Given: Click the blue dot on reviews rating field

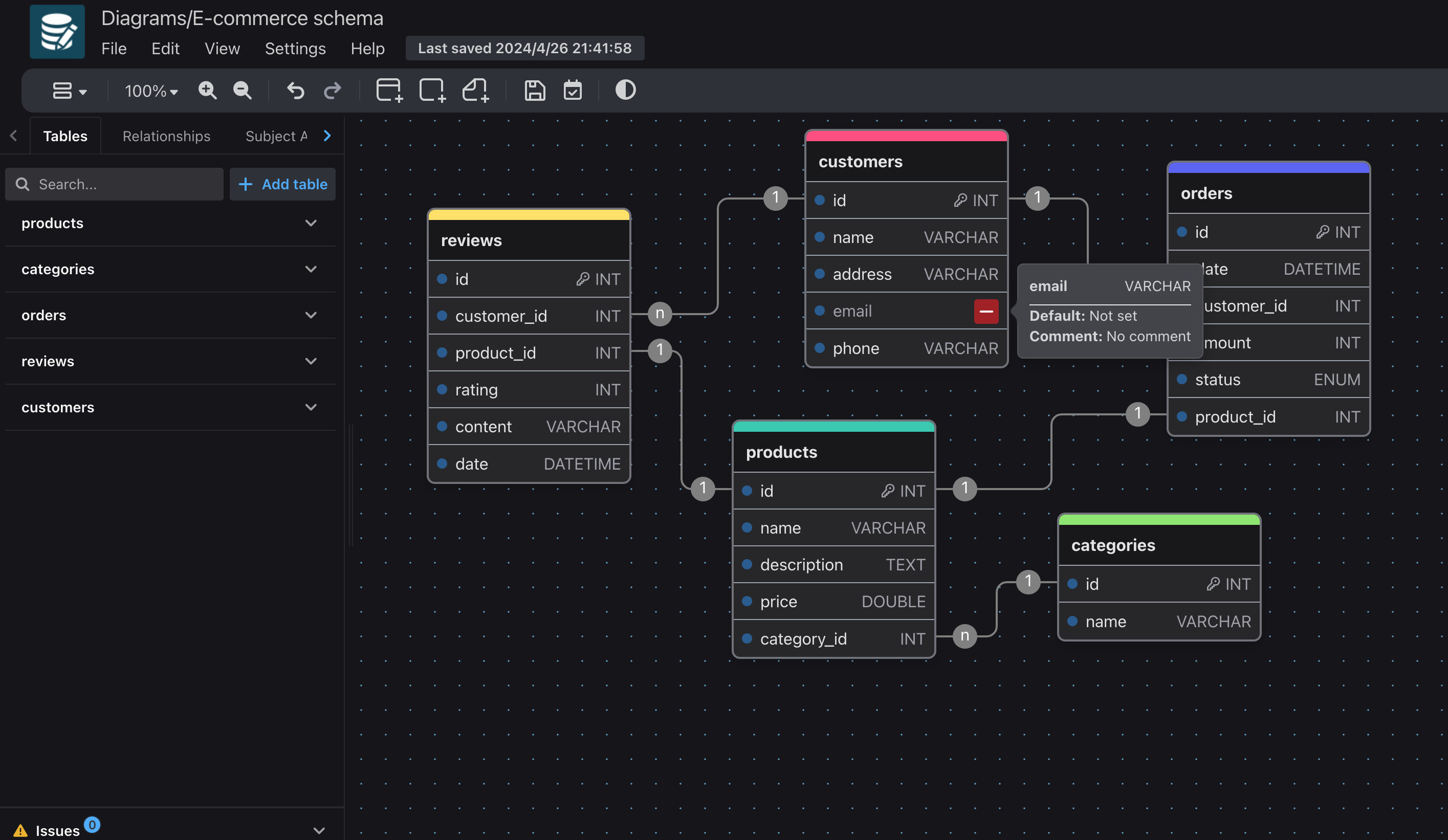Looking at the screenshot, I should (x=442, y=389).
